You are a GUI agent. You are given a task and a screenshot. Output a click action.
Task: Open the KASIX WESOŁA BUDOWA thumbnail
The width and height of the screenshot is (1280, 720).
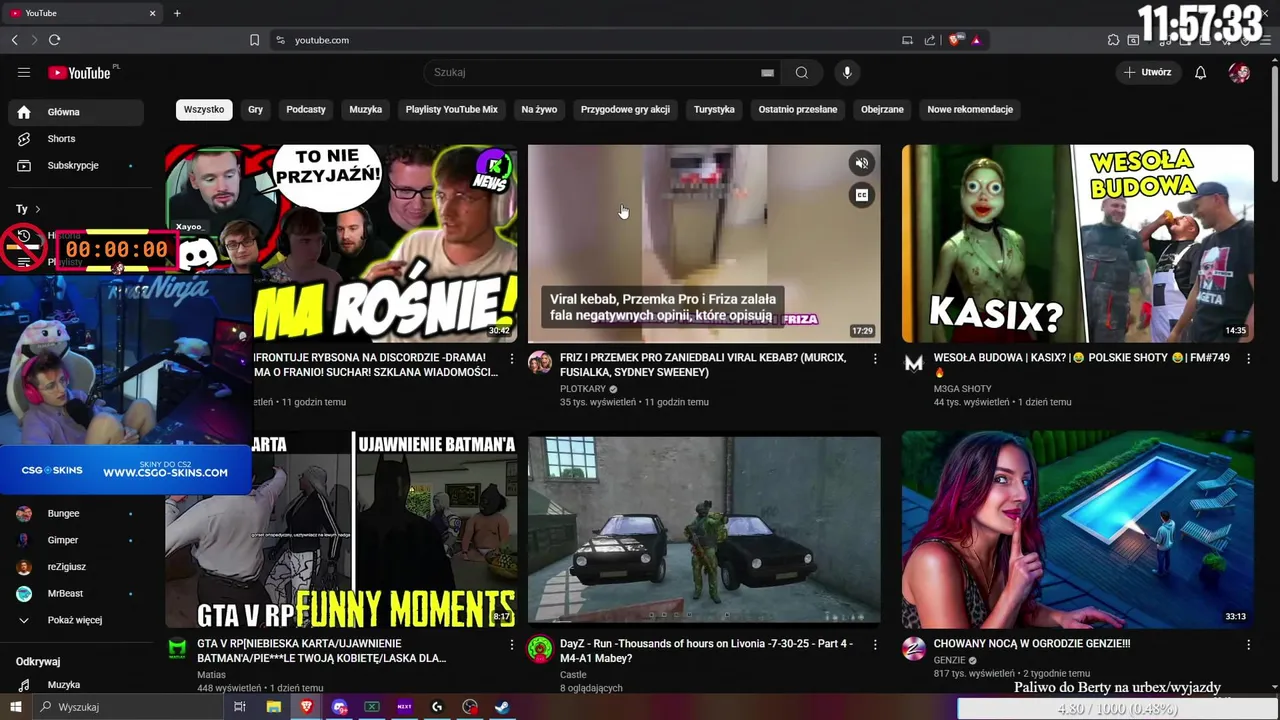coord(1077,243)
